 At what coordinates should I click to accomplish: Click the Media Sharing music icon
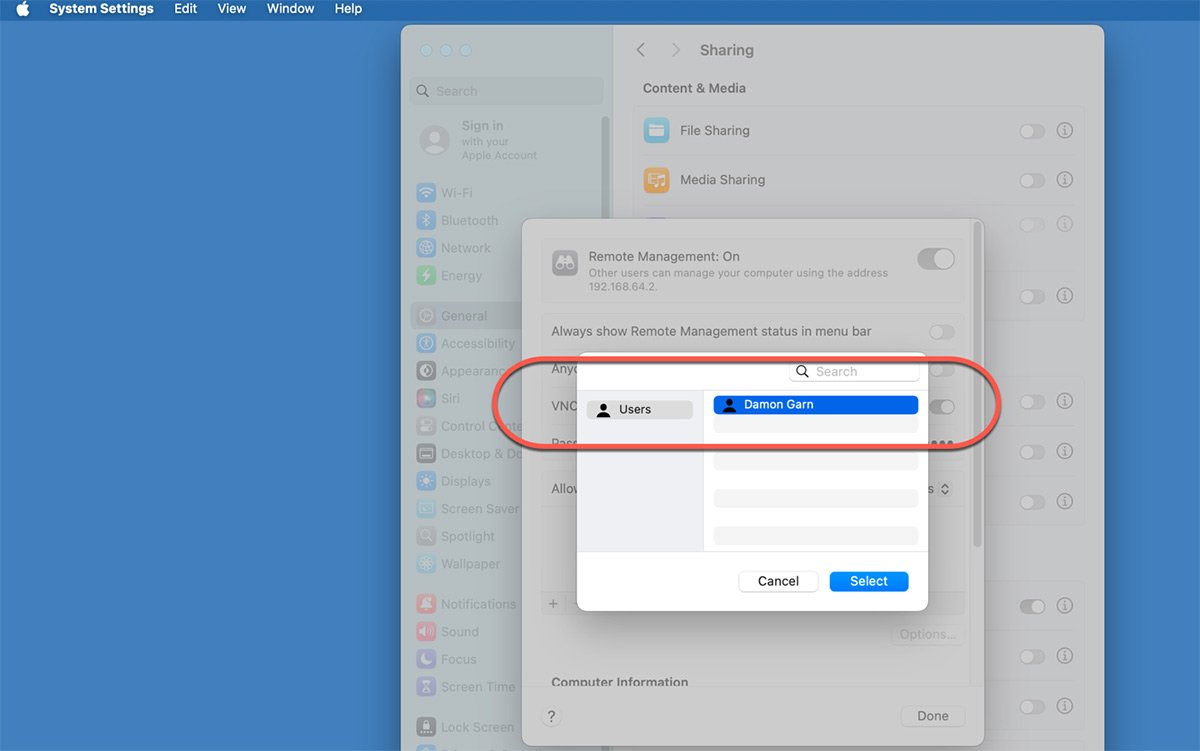(x=656, y=180)
